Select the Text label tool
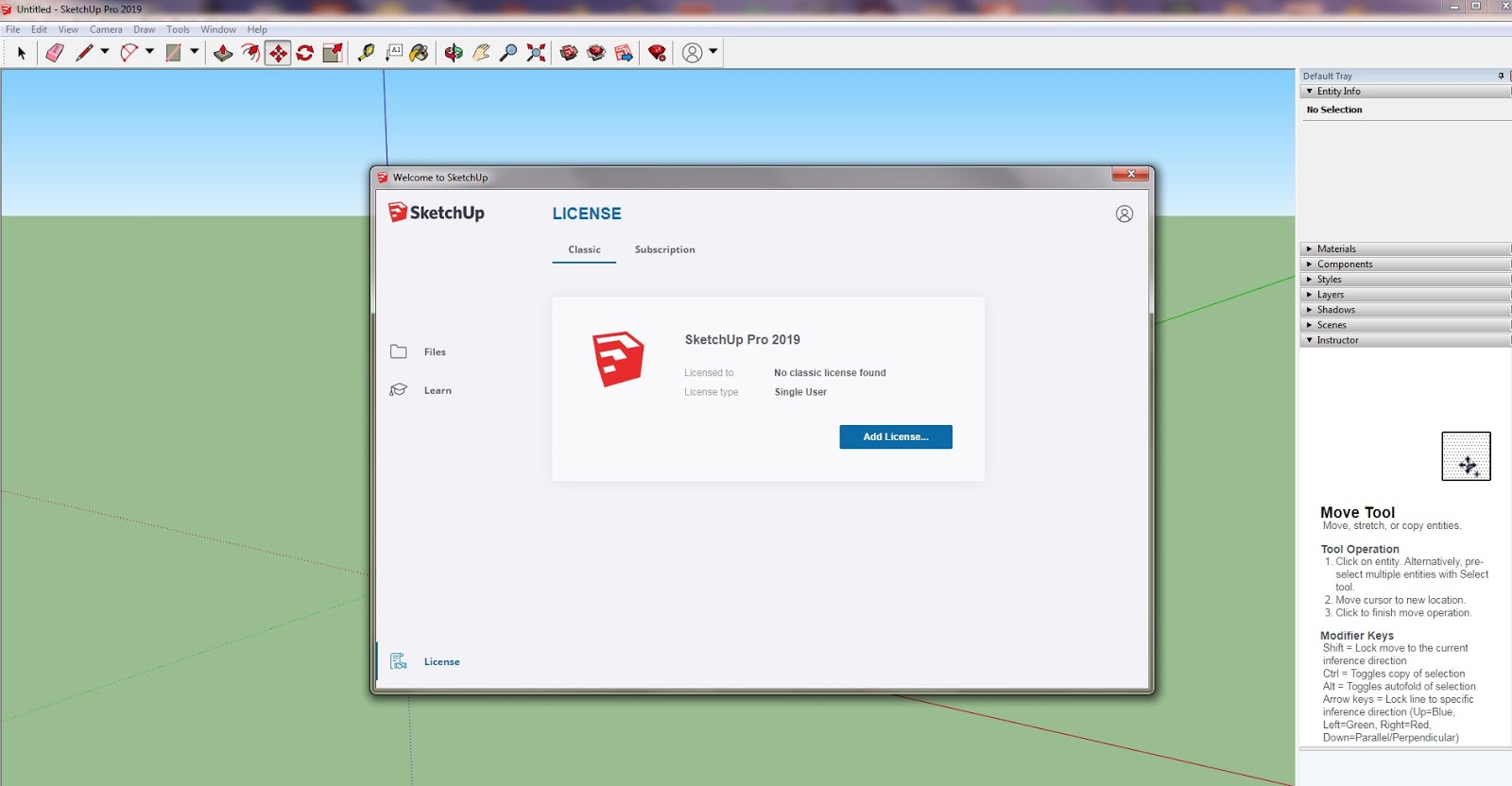Screen dimensions: 1512x786 393,53
